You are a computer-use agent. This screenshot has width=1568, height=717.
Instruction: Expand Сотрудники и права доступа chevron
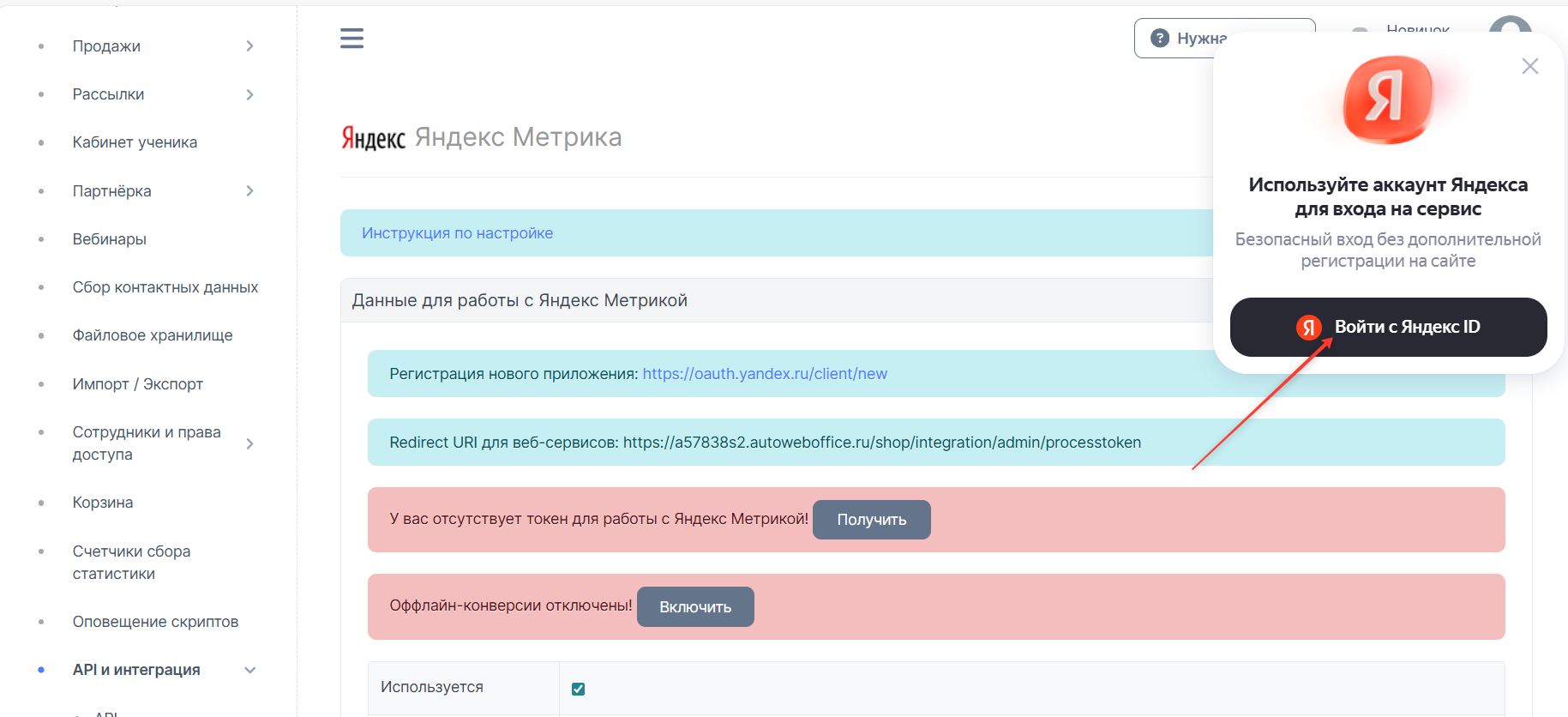click(x=249, y=443)
